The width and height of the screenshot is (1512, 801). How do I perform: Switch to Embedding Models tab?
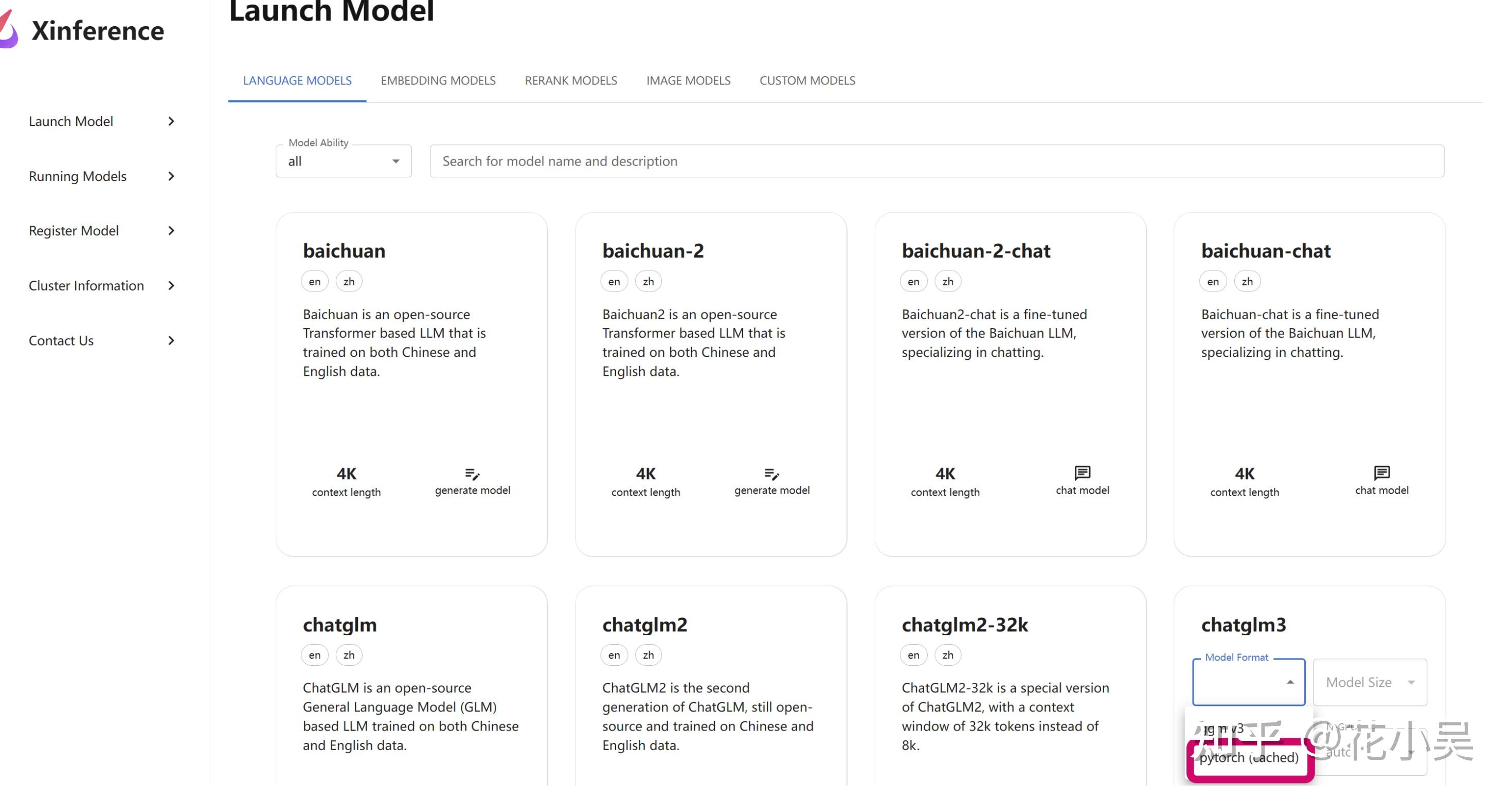(x=438, y=80)
